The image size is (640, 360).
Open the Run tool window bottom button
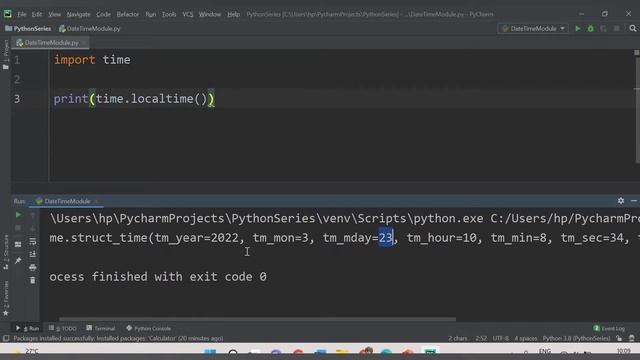(x=27, y=328)
